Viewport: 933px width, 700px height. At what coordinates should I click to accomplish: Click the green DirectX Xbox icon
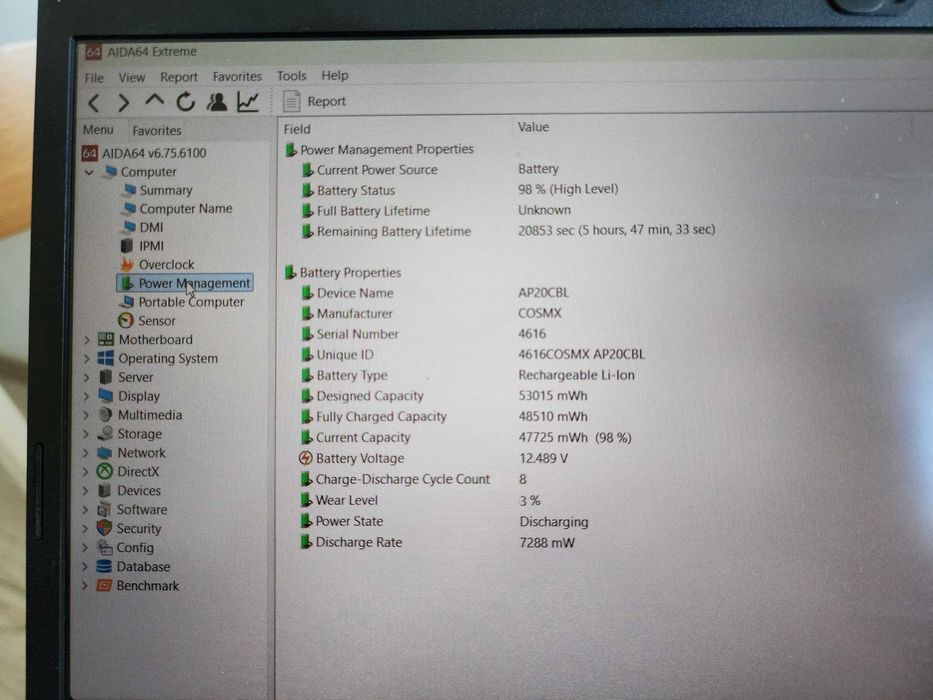pos(105,472)
